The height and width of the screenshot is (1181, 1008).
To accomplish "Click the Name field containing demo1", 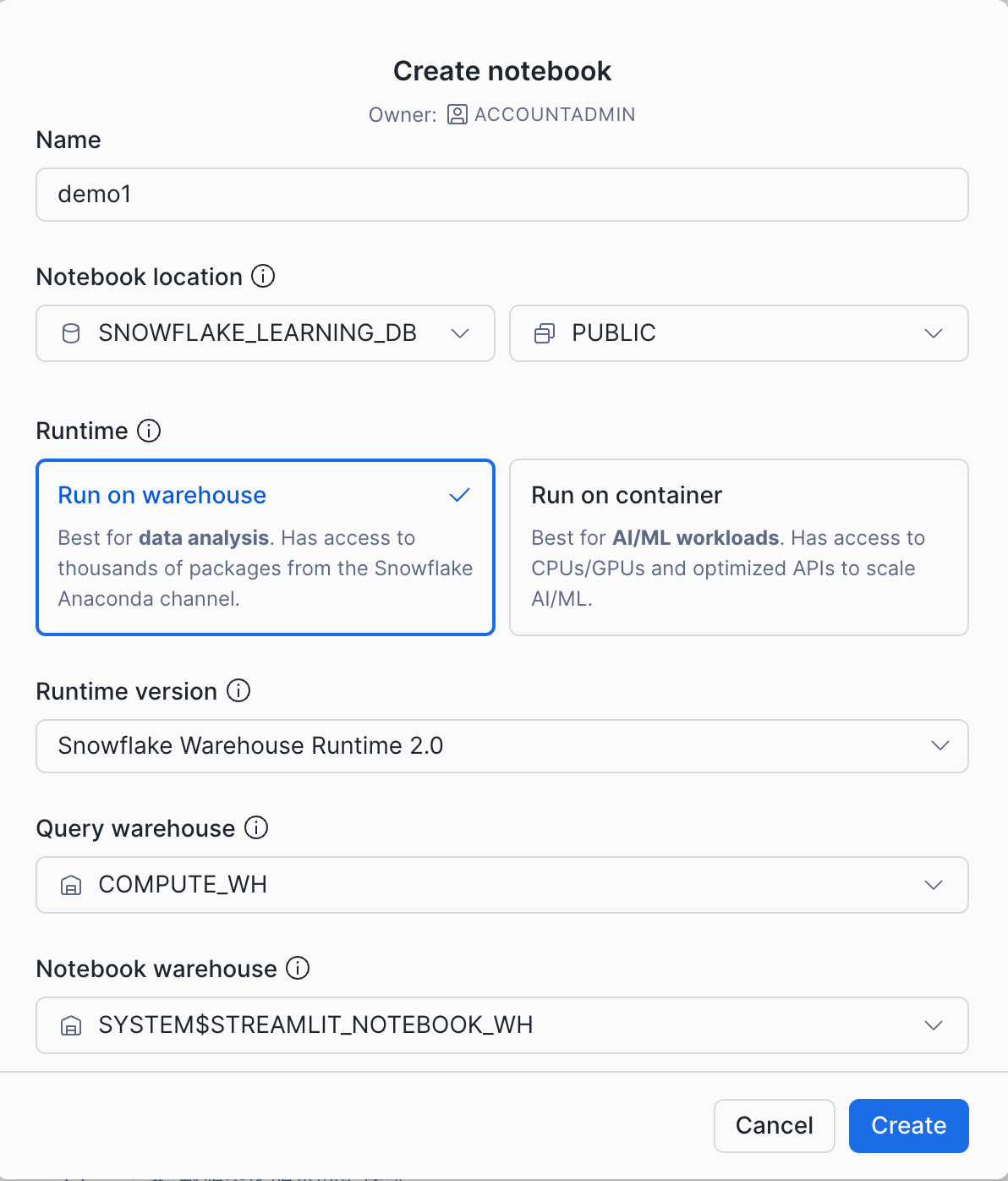I will pyautogui.click(x=501, y=195).
